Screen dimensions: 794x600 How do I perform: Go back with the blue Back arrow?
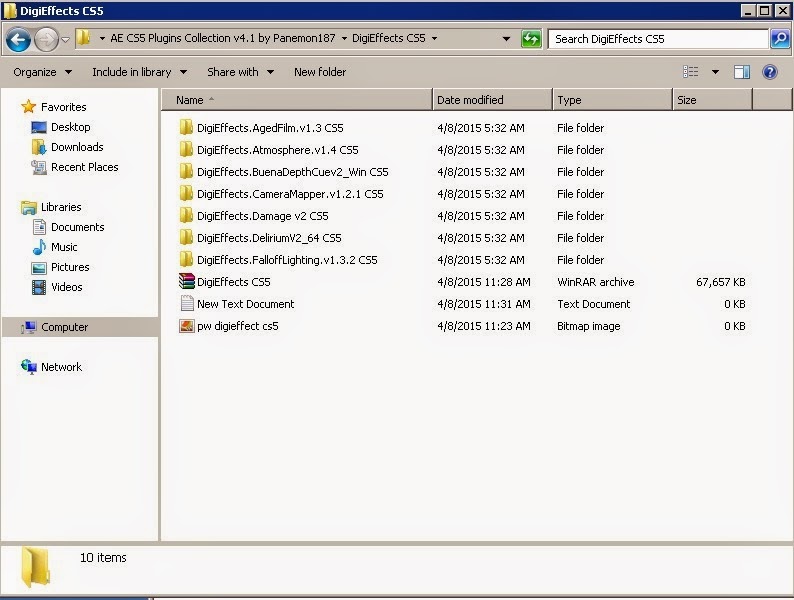coord(18,39)
